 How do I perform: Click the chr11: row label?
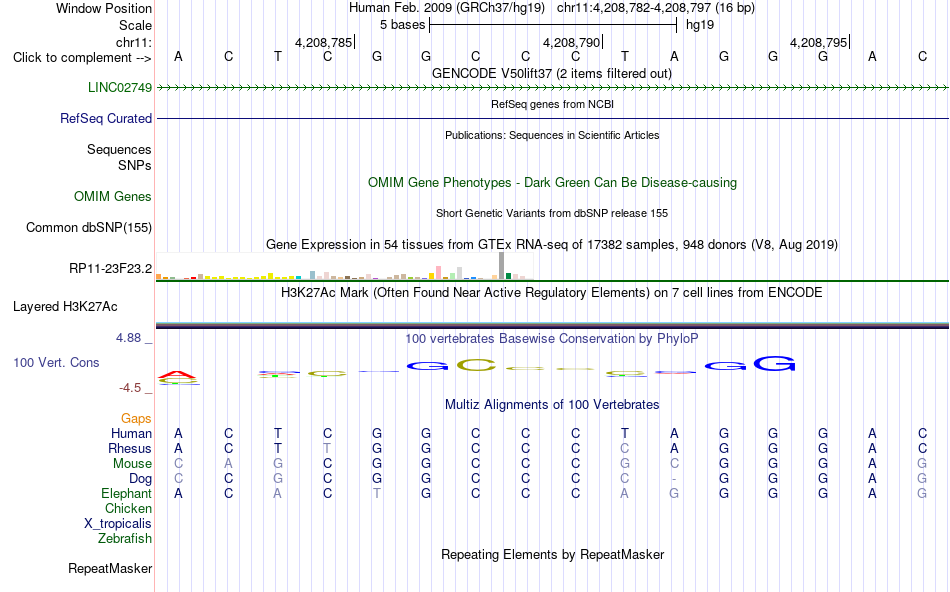pyautogui.click(x=134, y=42)
